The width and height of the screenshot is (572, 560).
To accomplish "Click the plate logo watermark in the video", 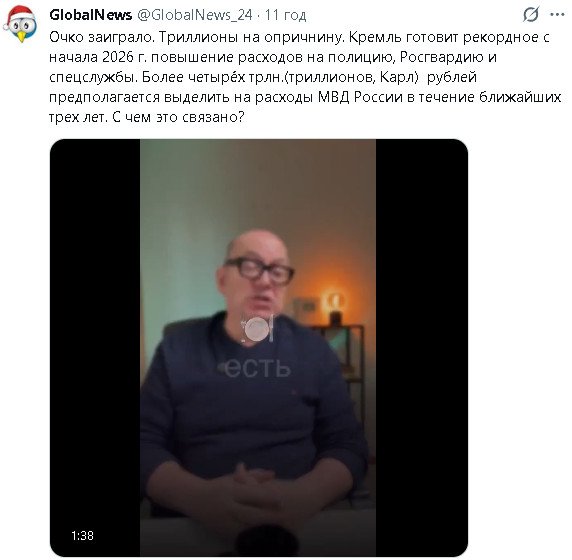I will click(x=258, y=329).
